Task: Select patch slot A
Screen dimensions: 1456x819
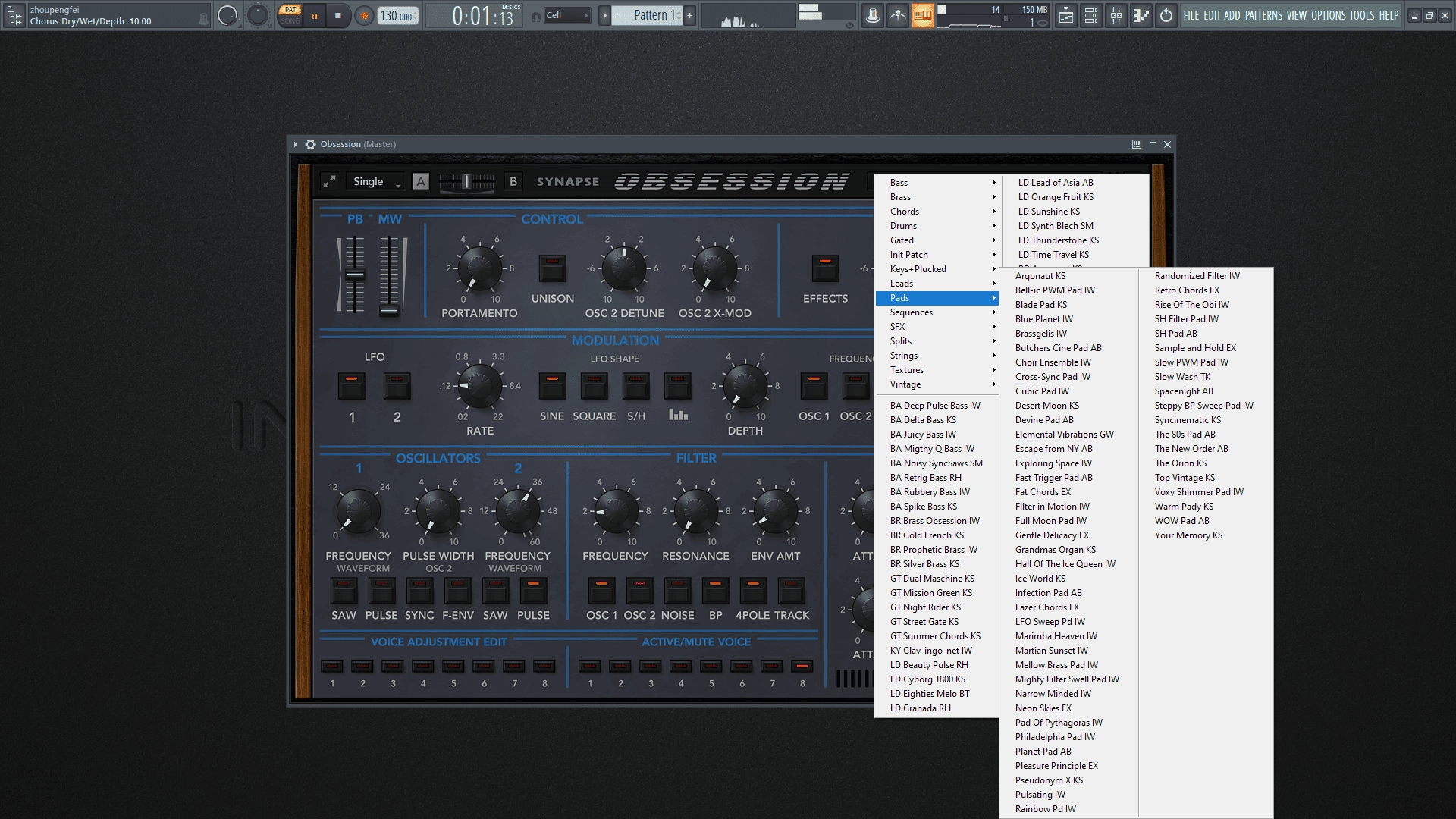Action: point(421,181)
